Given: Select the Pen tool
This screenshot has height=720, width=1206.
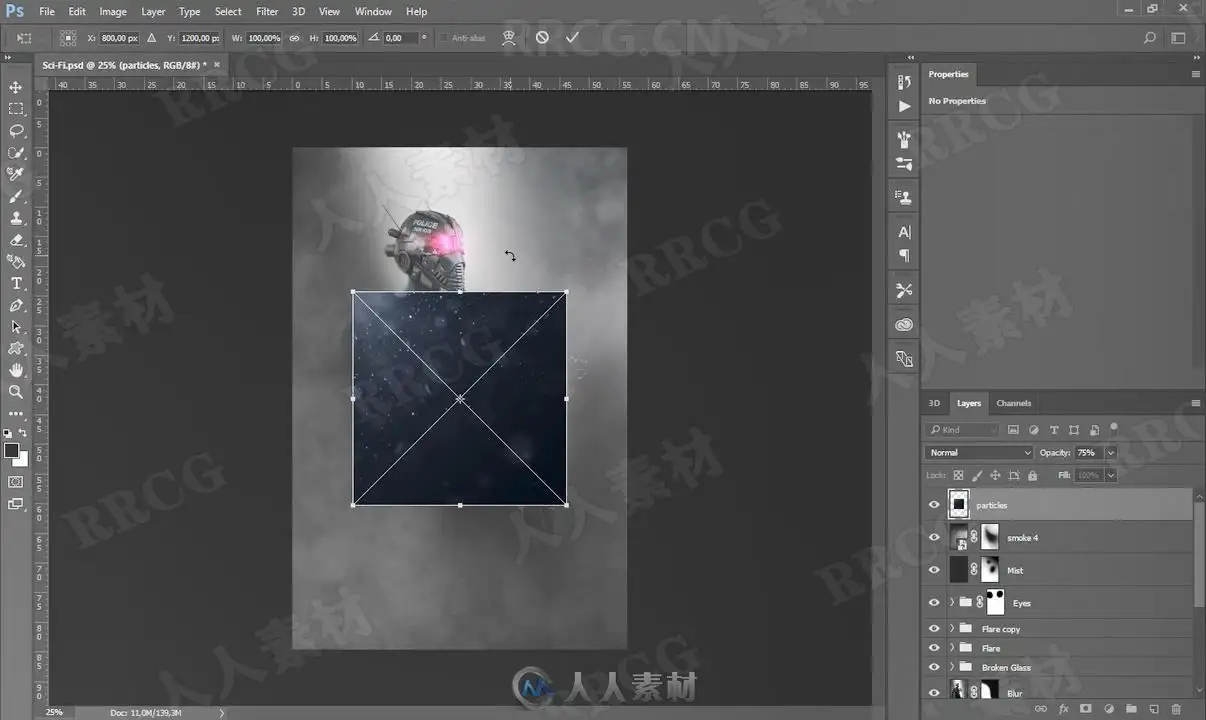Looking at the screenshot, I should point(16,305).
